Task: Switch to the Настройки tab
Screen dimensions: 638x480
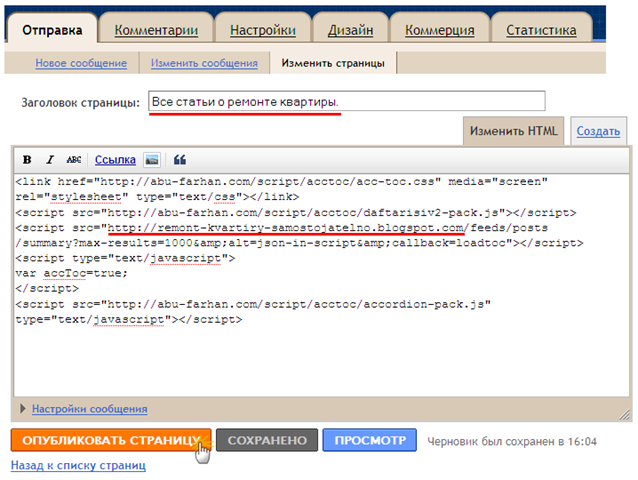Action: click(263, 30)
